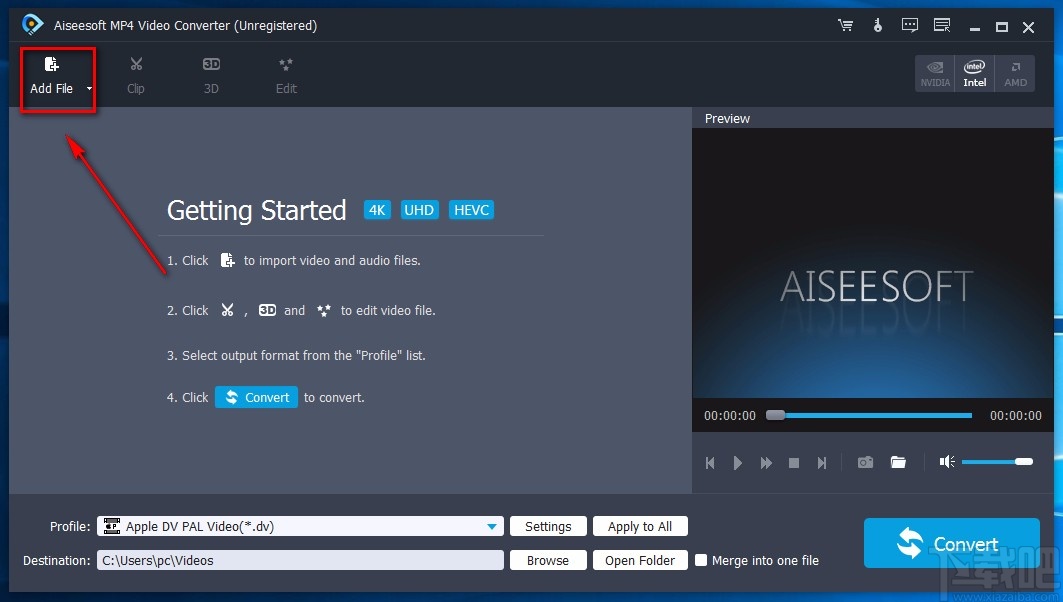1063x602 pixels.
Task: Click the register key icon in title bar
Action: coord(877,26)
